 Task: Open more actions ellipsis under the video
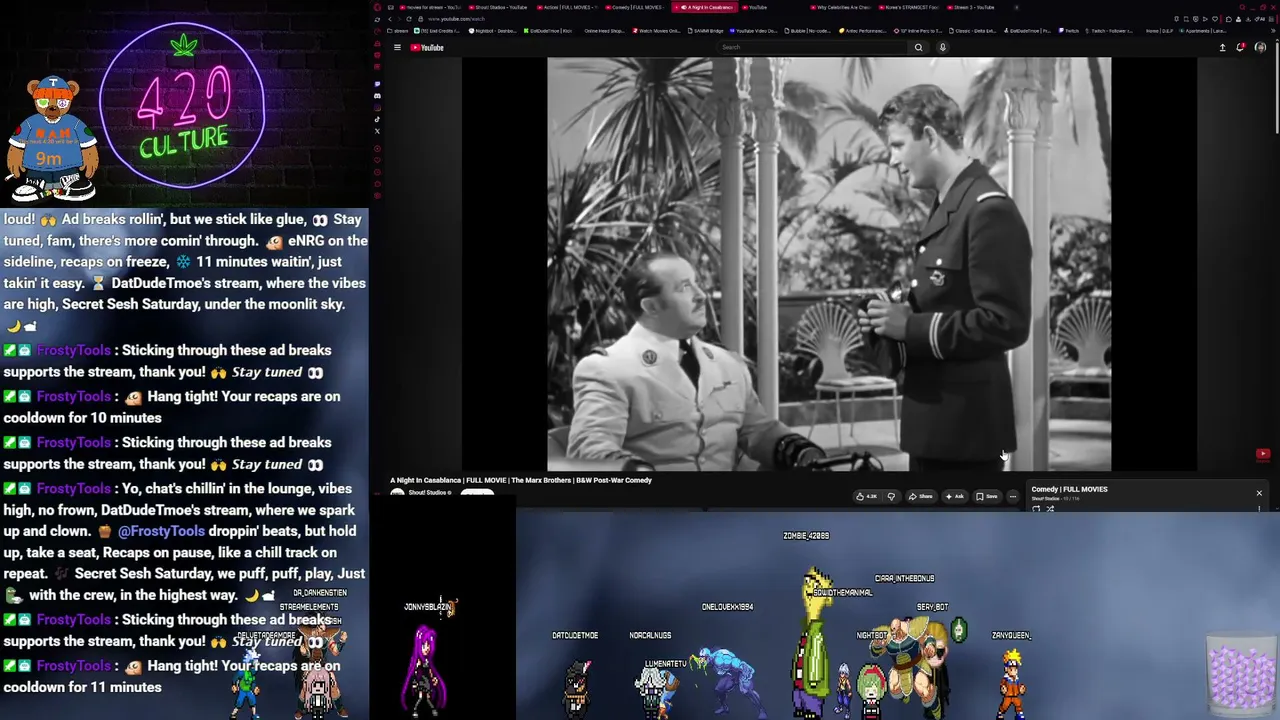click(x=1013, y=496)
